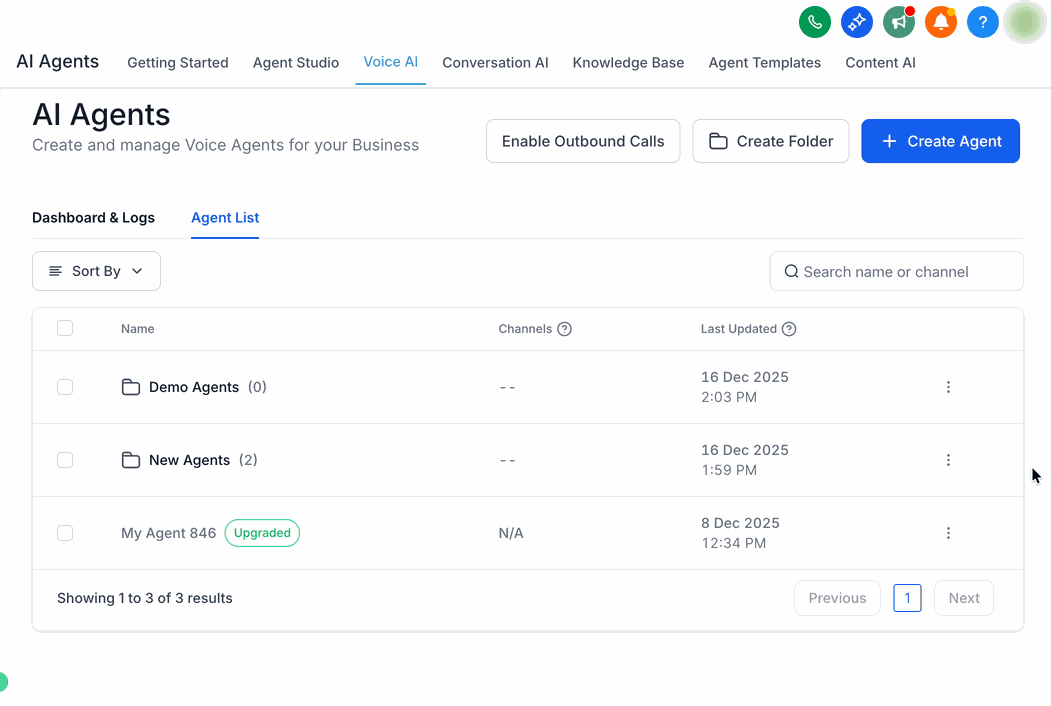Check the Demo Agents row checkbox
Image resolution: width=1051 pixels, height=706 pixels.
point(65,387)
